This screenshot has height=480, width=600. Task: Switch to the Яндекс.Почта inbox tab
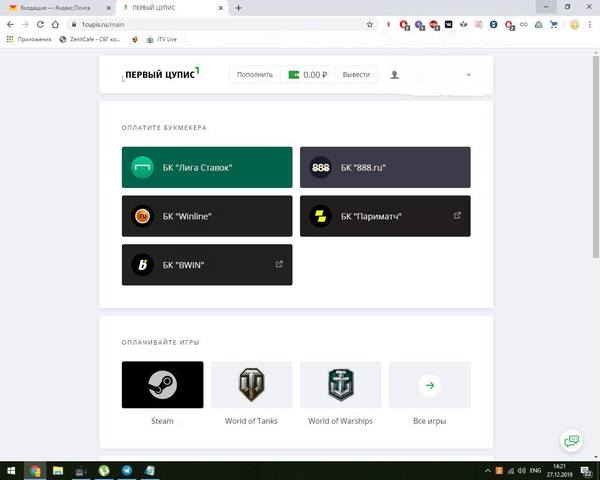coord(57,8)
